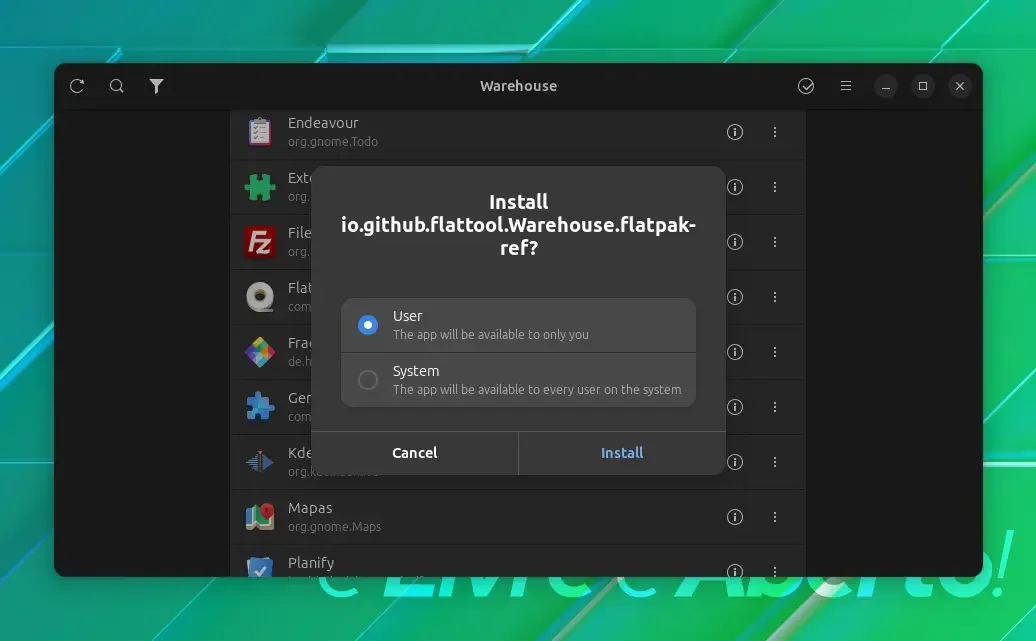The image size is (1036, 641).
Task: Open three-dot menu for FileZilla row
Action: [775, 242]
